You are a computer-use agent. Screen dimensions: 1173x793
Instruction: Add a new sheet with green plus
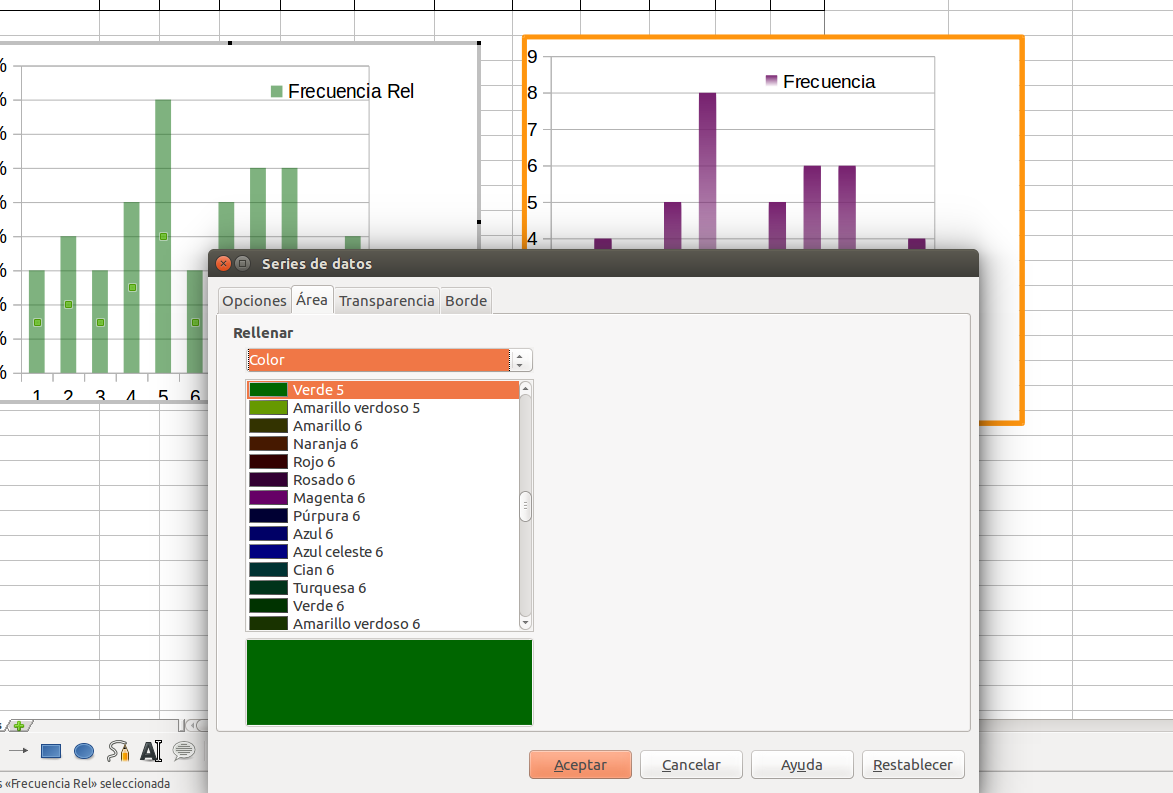click(x=18, y=725)
